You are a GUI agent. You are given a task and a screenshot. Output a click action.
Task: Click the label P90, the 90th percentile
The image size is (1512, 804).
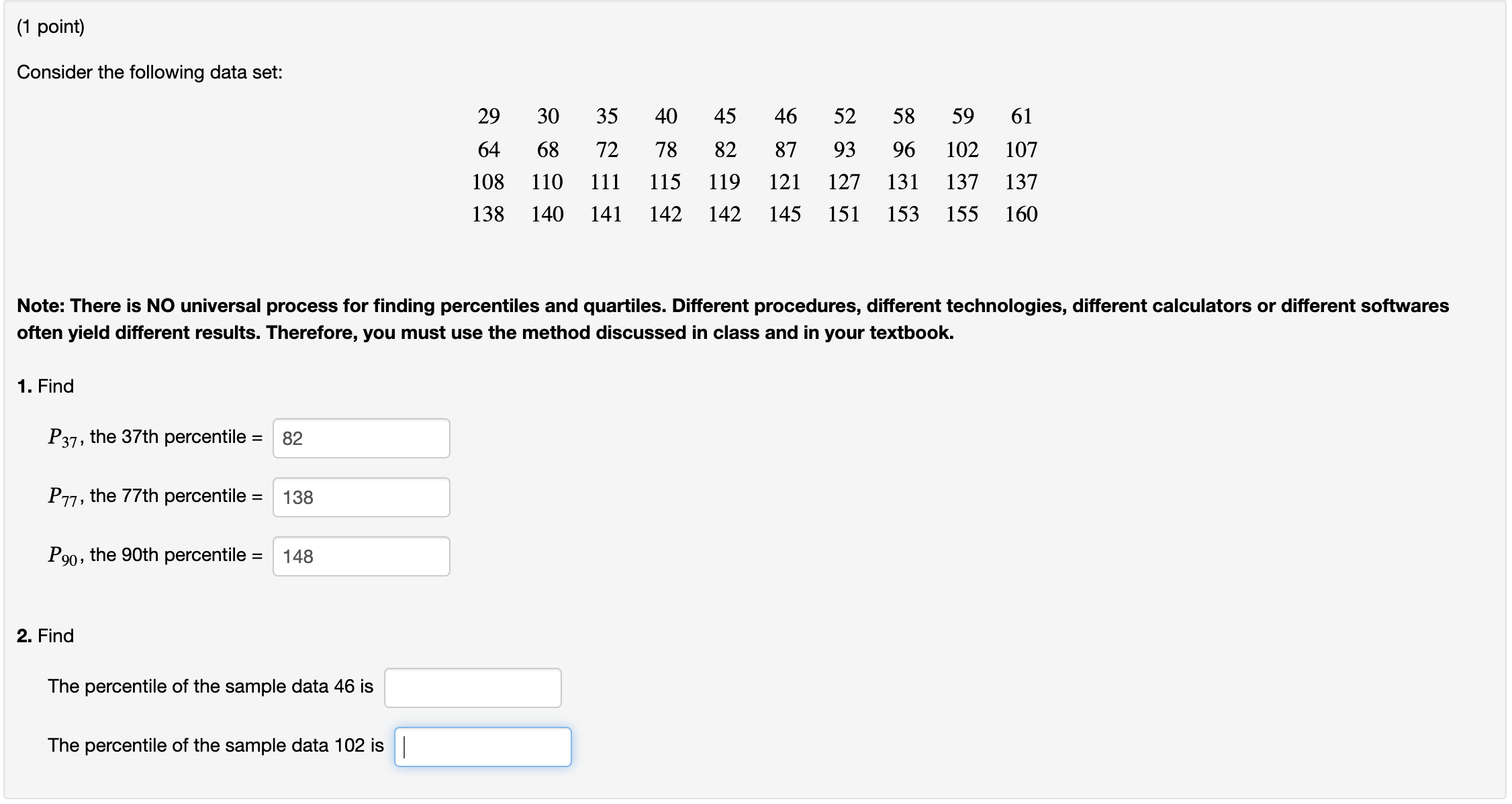pos(153,554)
